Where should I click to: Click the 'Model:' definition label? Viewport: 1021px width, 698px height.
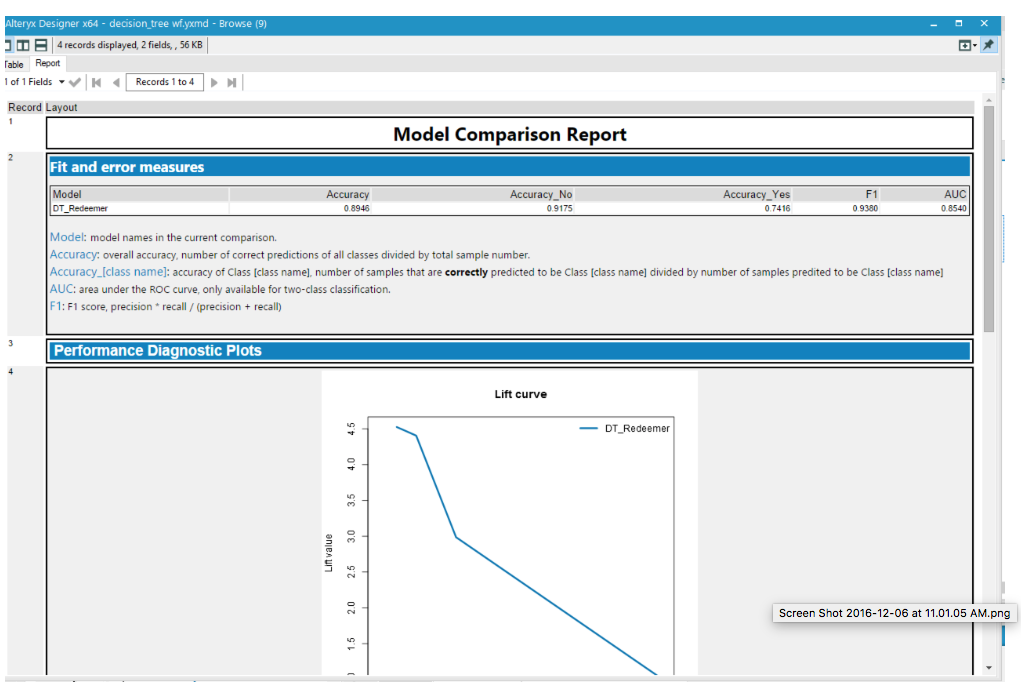(x=68, y=237)
